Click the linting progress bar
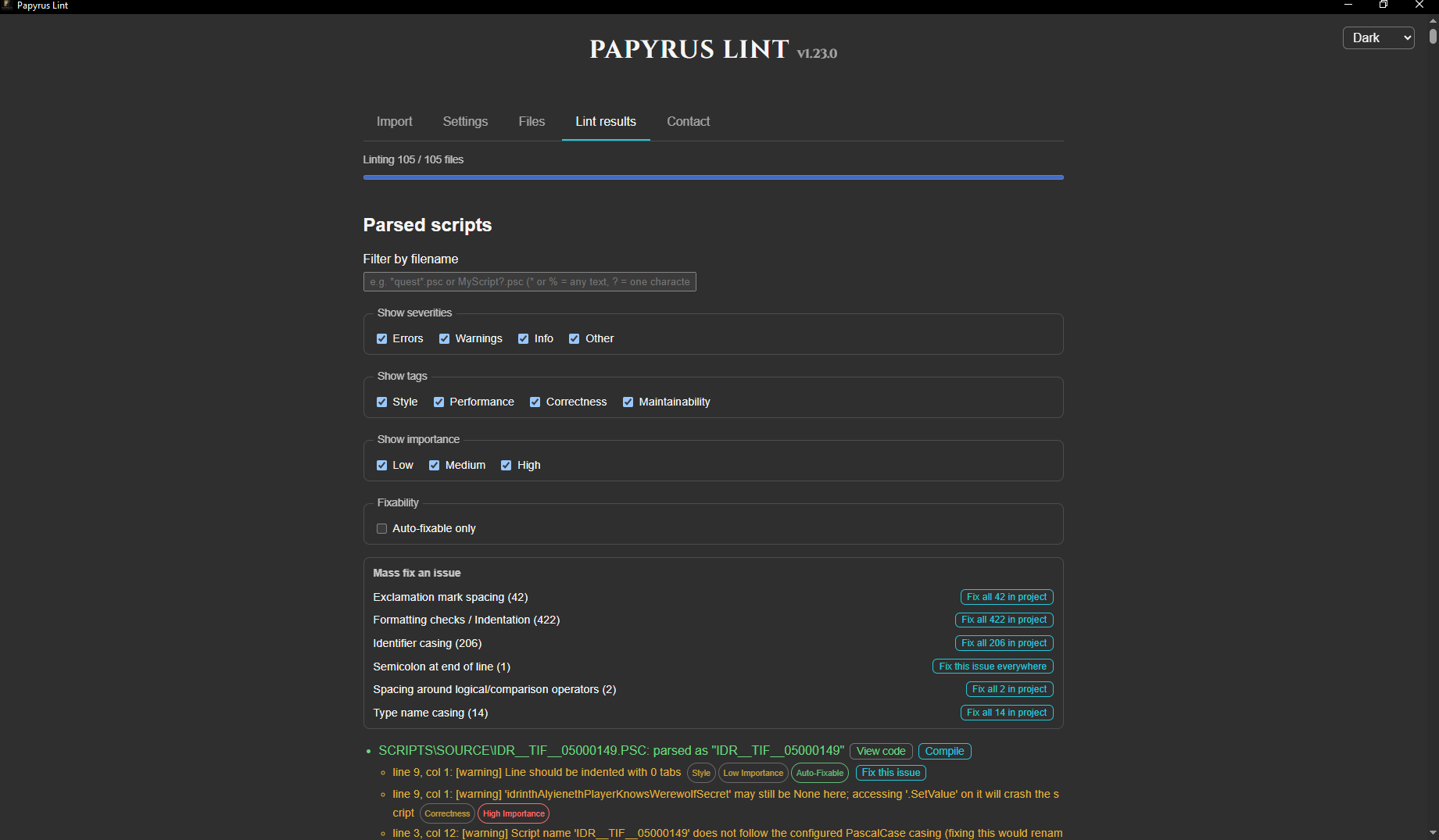Screen dimensions: 1439x840 click(x=713, y=177)
